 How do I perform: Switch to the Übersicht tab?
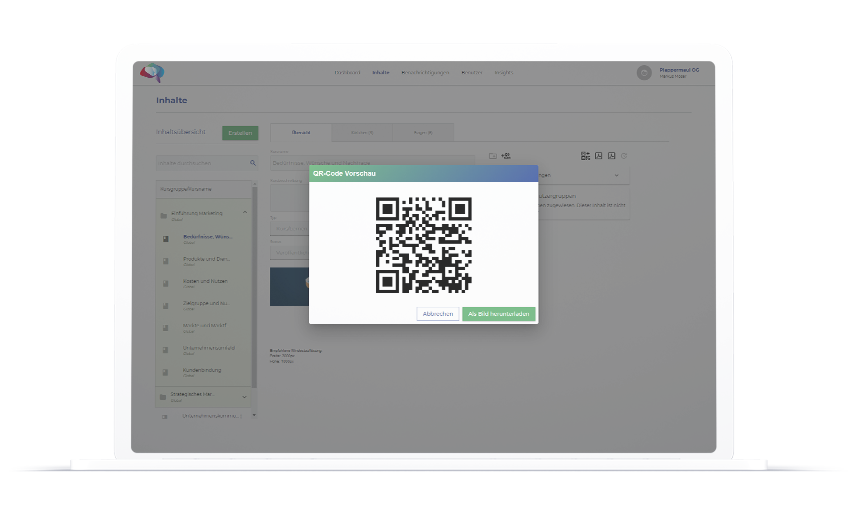[x=301, y=133]
